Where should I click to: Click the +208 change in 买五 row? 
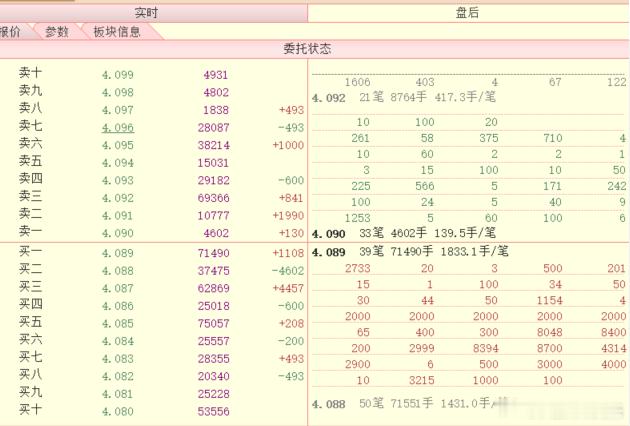291,324
